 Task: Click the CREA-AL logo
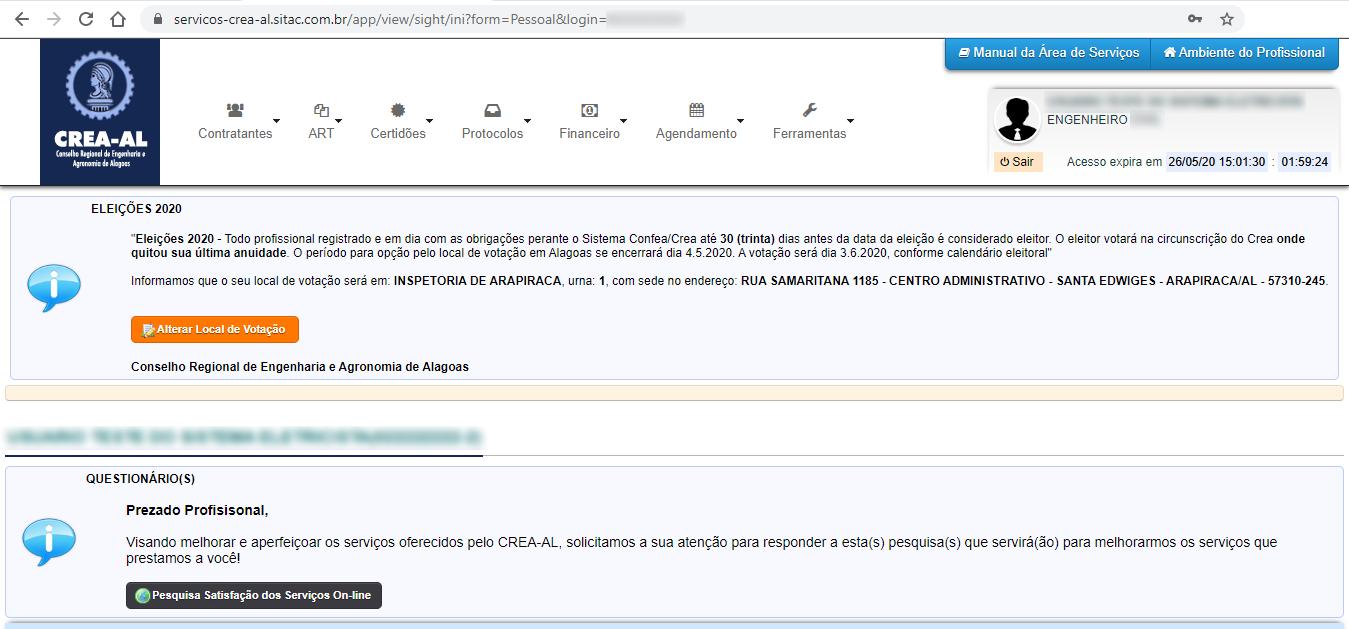point(100,112)
